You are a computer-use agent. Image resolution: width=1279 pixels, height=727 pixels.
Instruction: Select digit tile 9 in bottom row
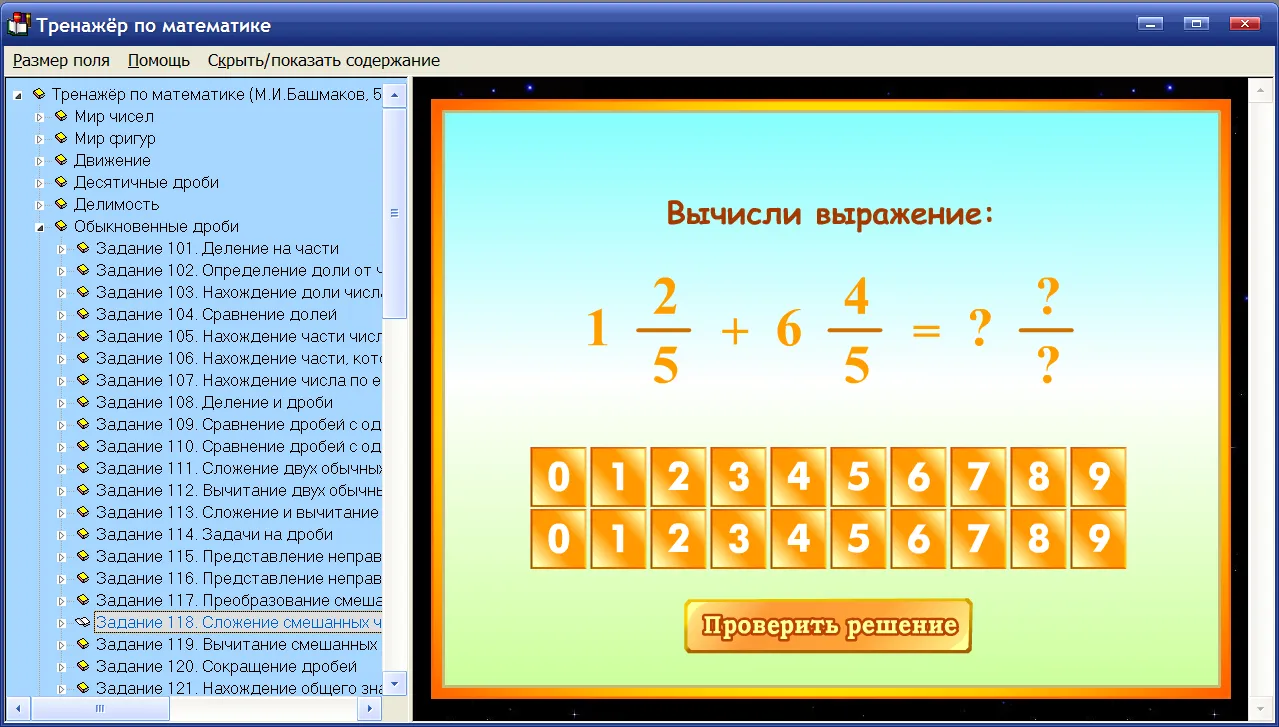point(1098,539)
